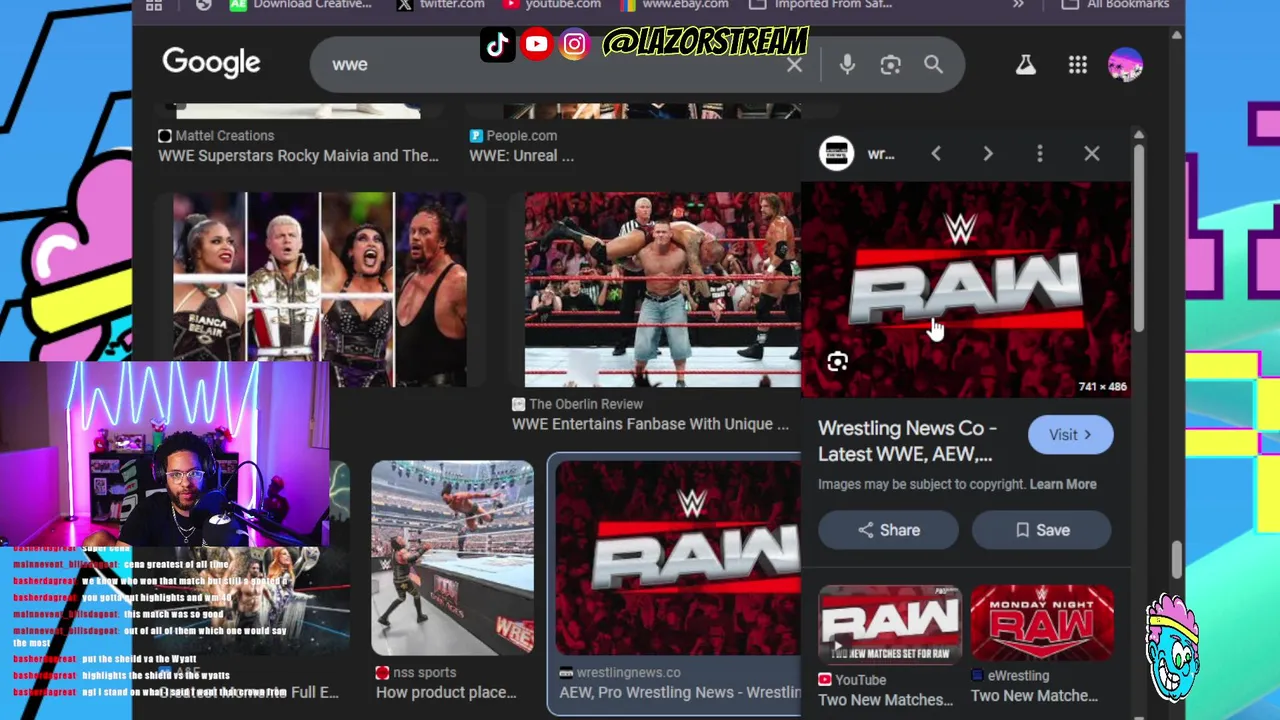Go to the Google logo homepage
Viewport: 1280px width, 720px height.
point(211,63)
